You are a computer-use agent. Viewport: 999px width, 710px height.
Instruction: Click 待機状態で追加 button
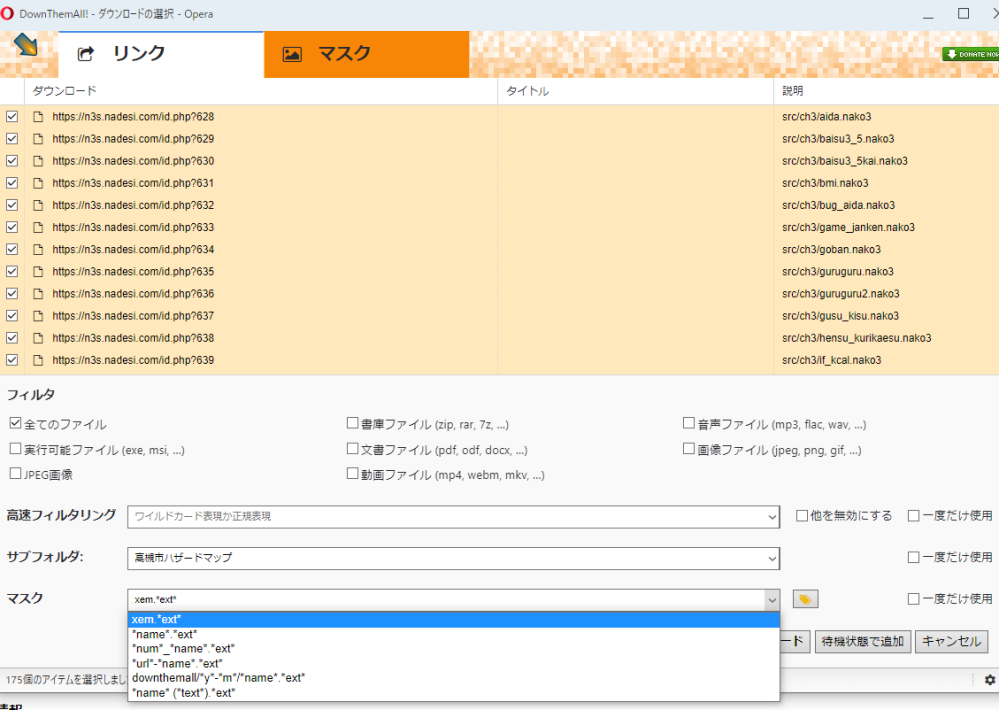[x=863, y=641]
